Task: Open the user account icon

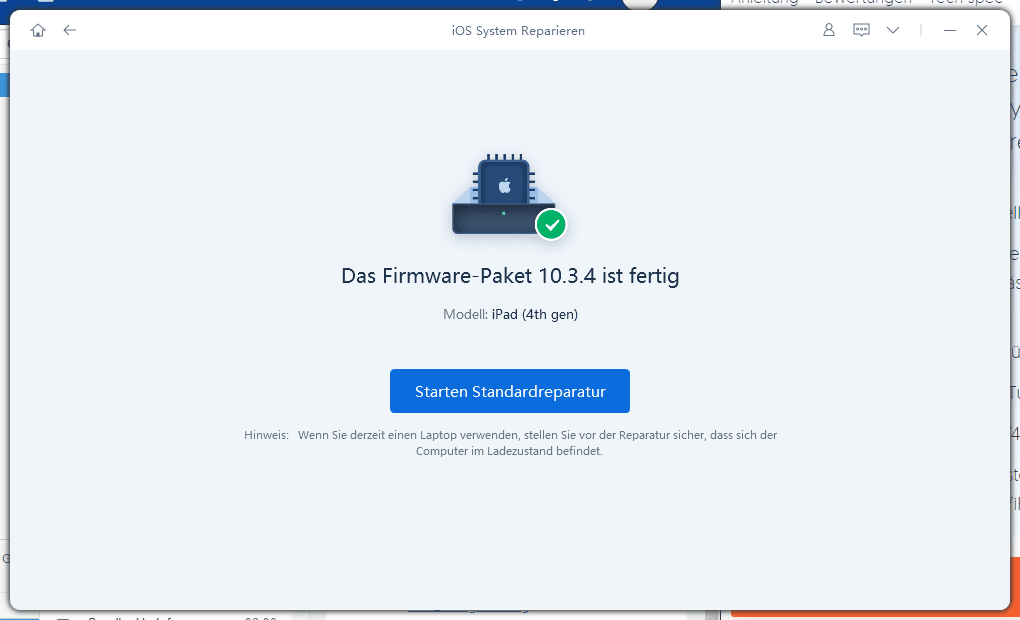Action: tap(828, 31)
